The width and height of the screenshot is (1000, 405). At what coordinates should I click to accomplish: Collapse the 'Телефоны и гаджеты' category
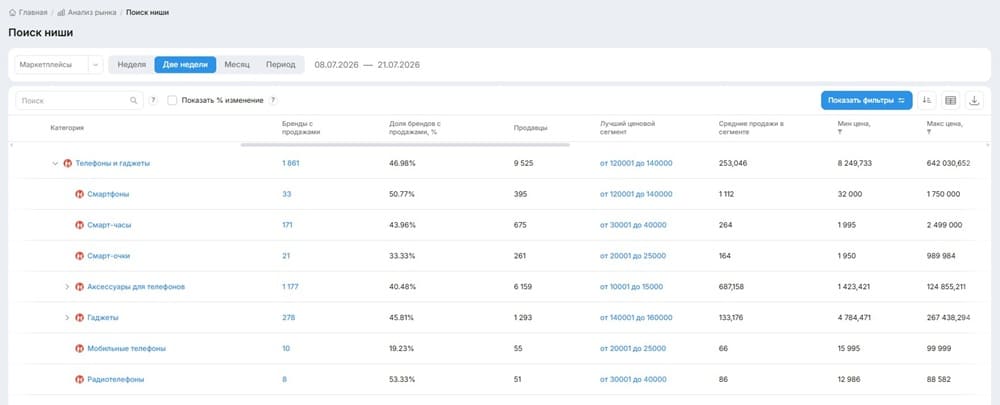click(x=55, y=163)
